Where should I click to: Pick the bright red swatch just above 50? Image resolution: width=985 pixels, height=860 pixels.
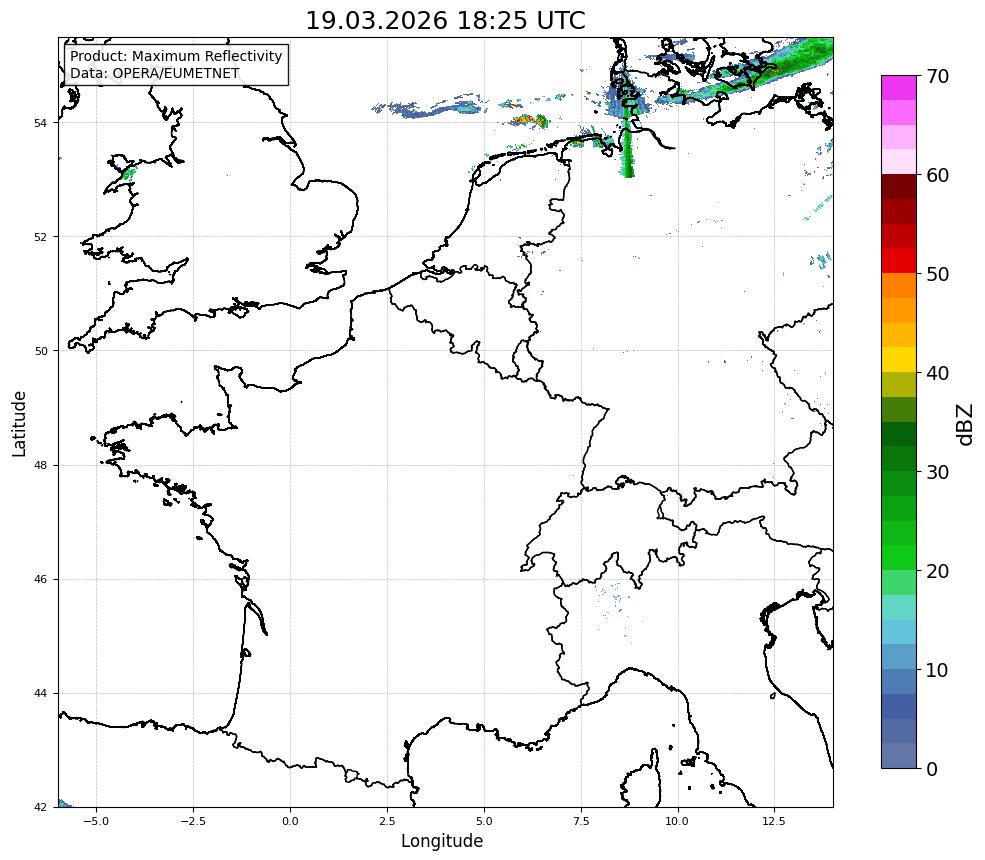pyautogui.click(x=899, y=261)
